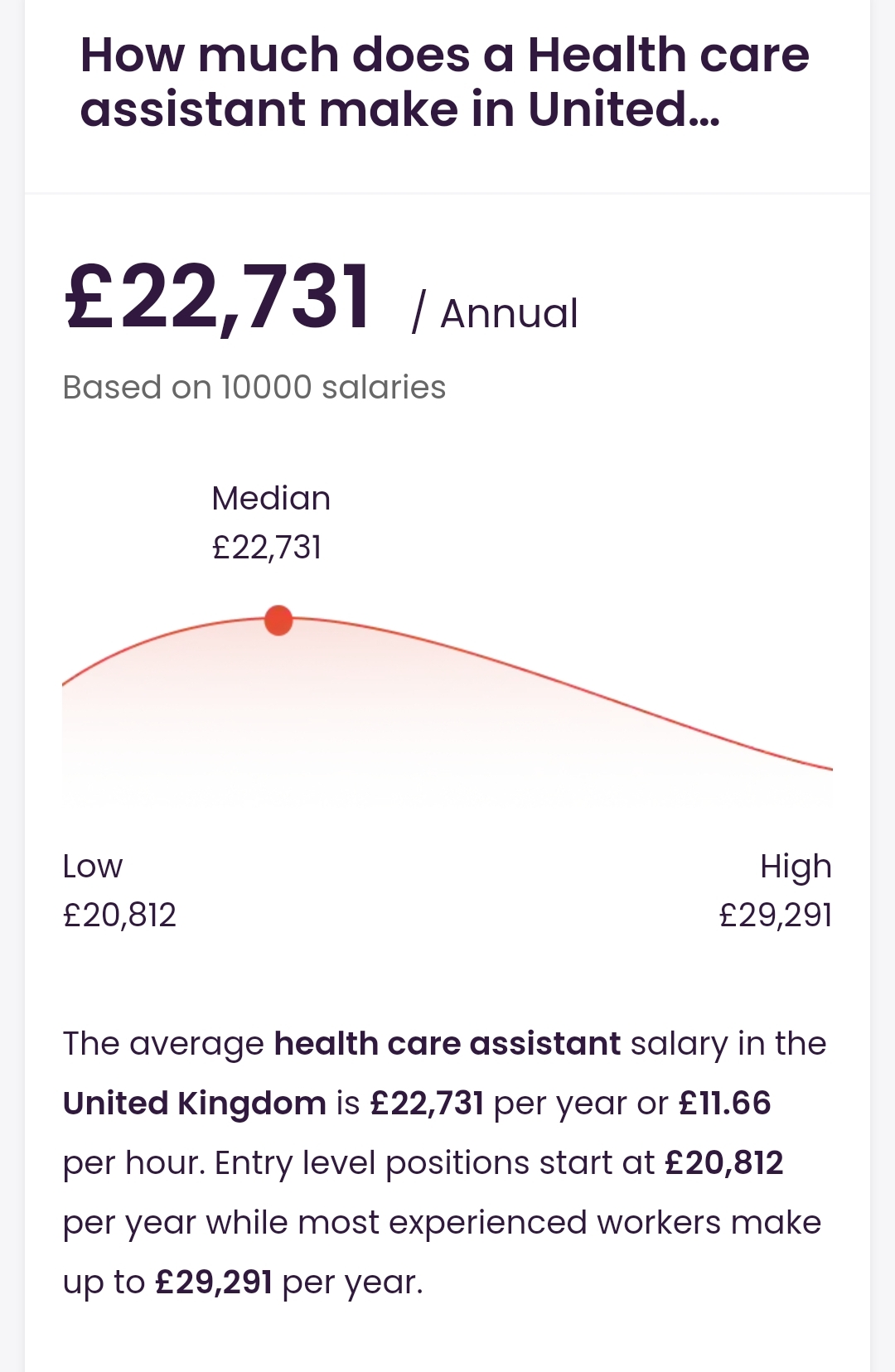The image size is (895, 1372).
Task: Click bold 'United Kingdom' in paragraph
Action: pos(195,1104)
